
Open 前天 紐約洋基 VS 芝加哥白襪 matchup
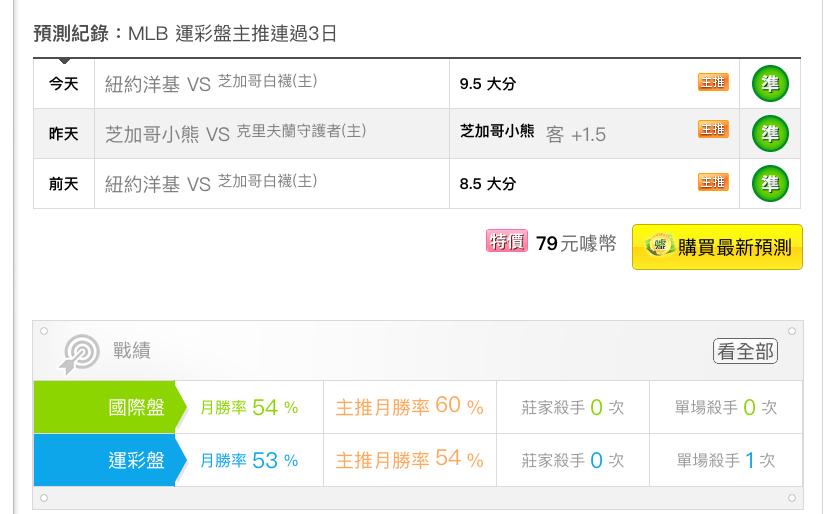click(211, 184)
